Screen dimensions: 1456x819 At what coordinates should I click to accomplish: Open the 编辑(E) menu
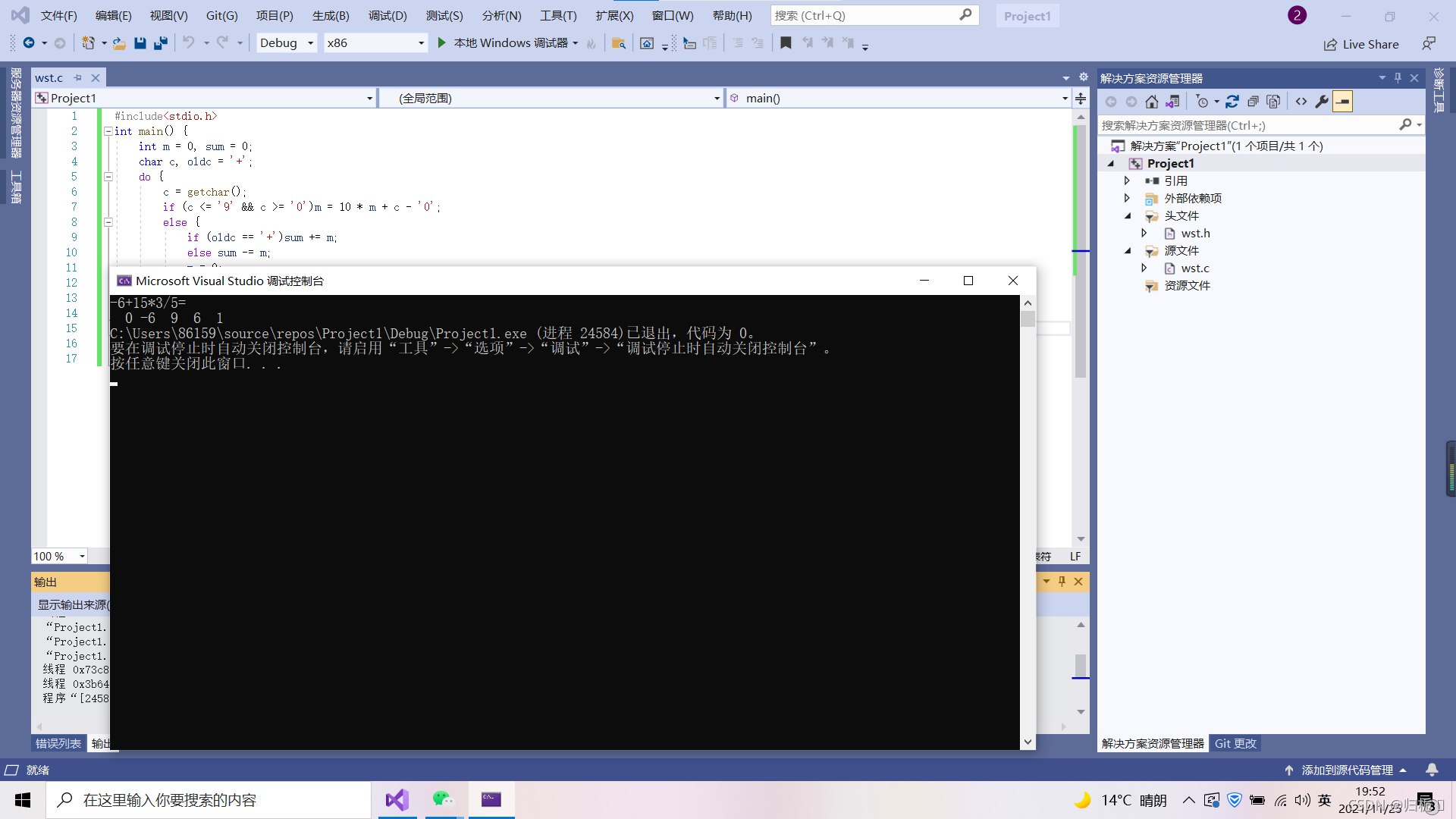pos(114,15)
